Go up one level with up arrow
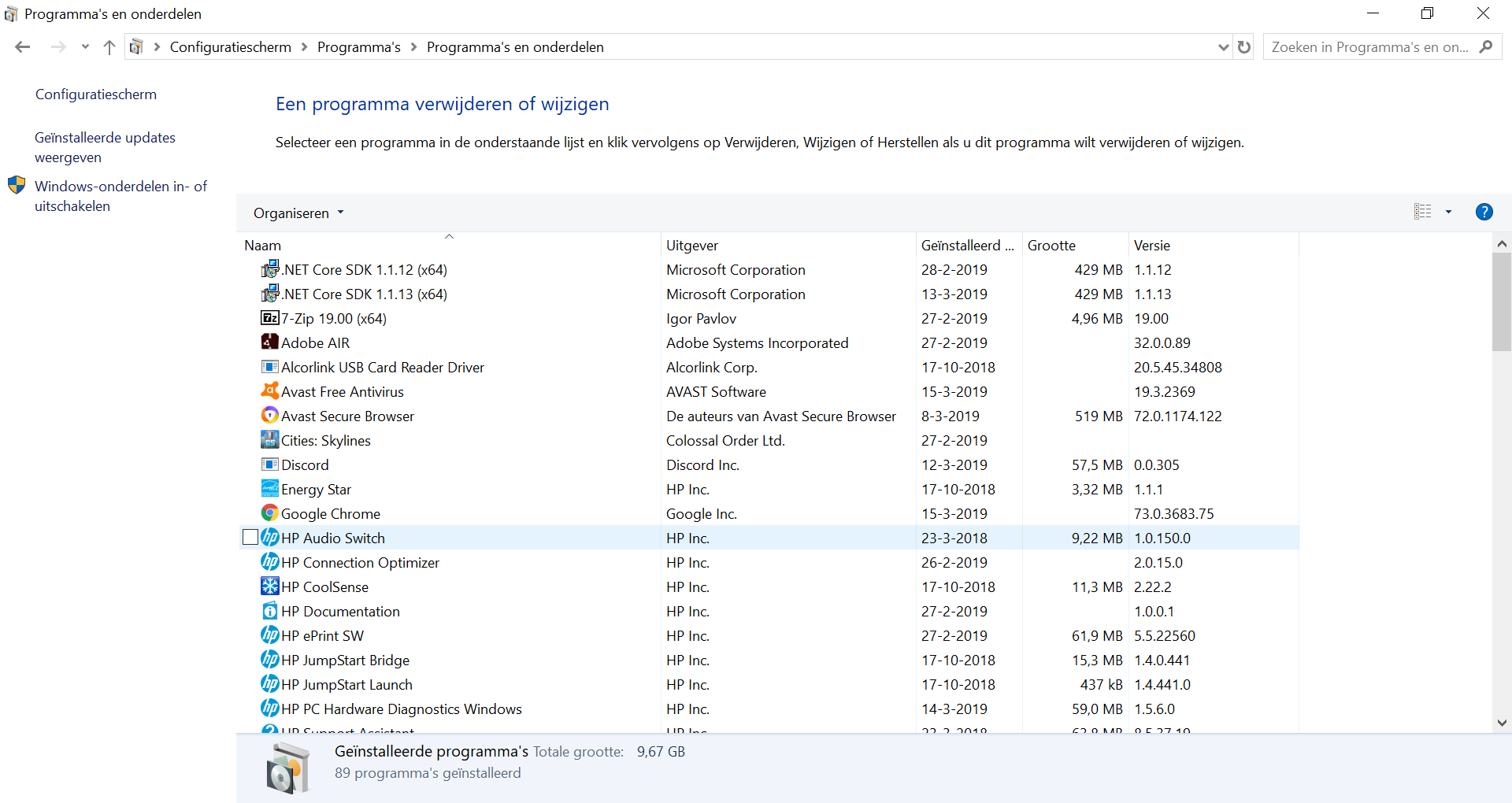 (x=109, y=46)
